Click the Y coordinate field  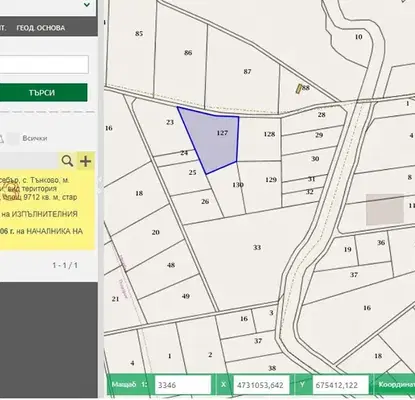pyautogui.click(x=340, y=385)
